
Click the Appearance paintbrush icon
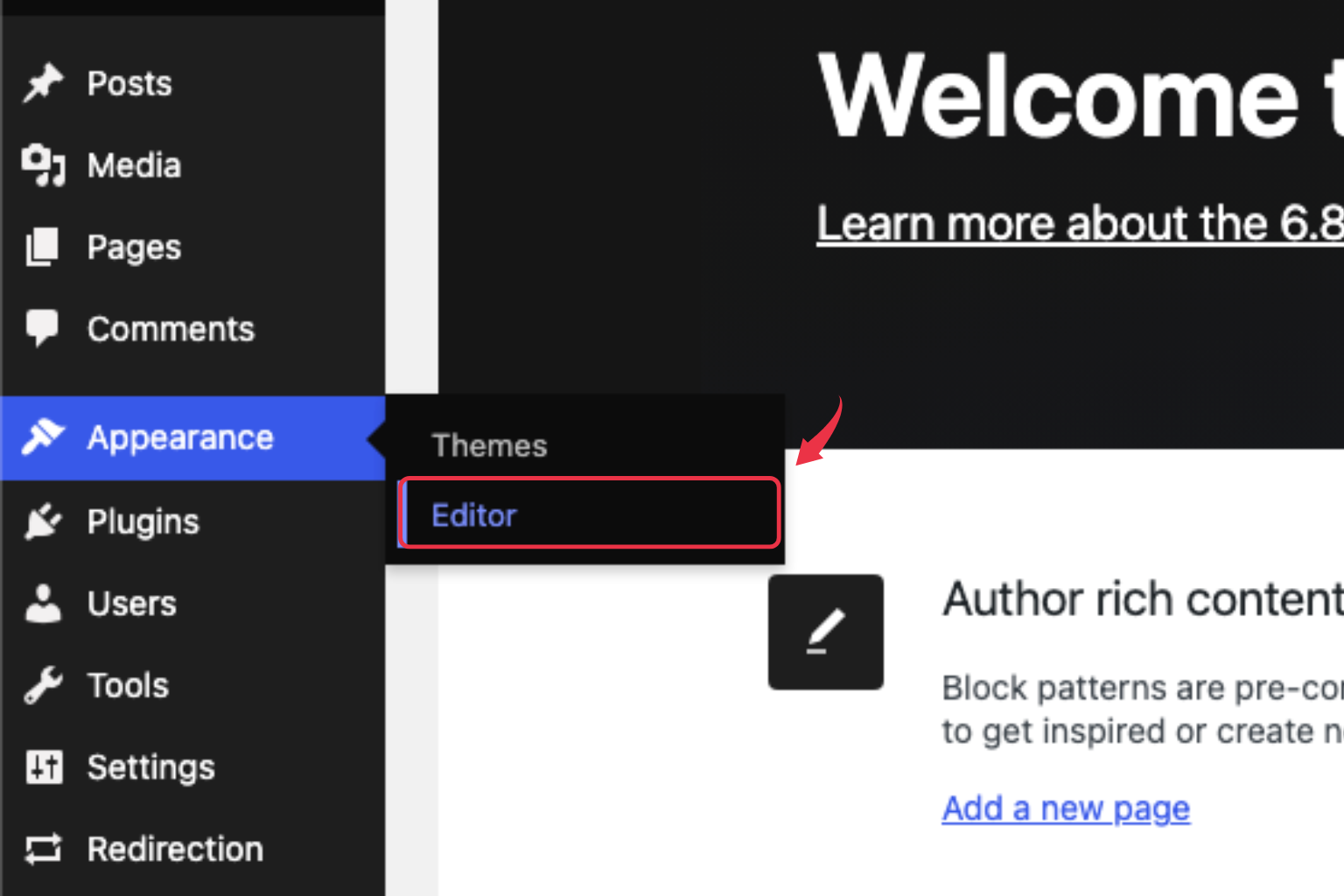[x=41, y=437]
